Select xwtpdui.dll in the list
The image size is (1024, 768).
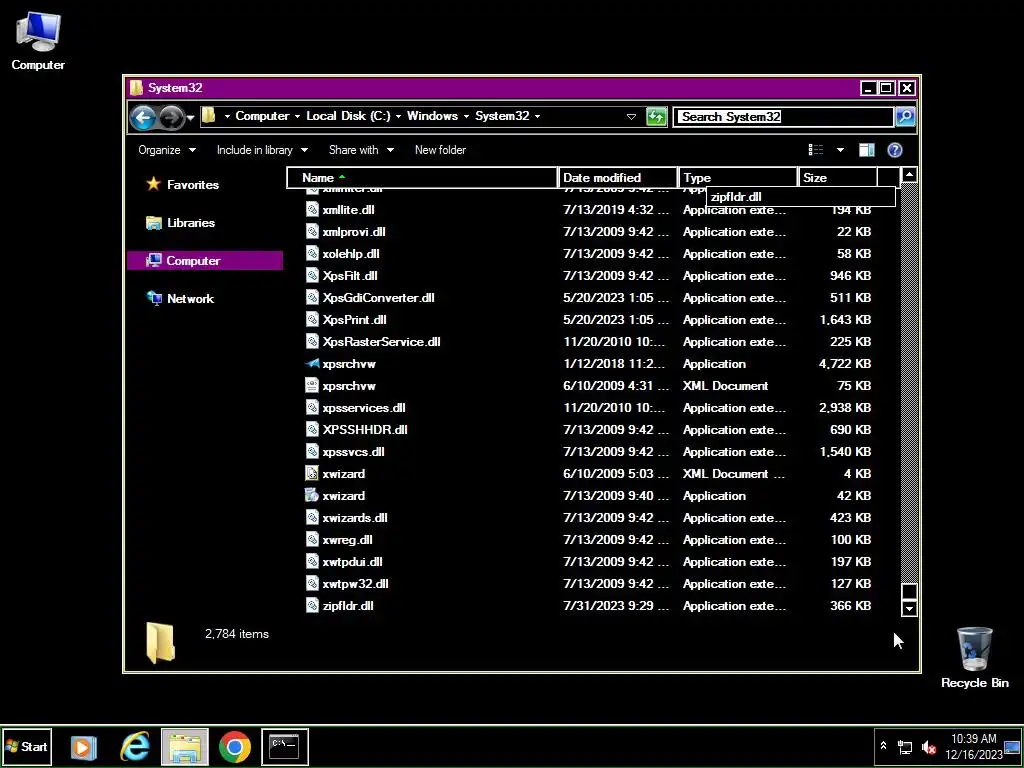352,562
